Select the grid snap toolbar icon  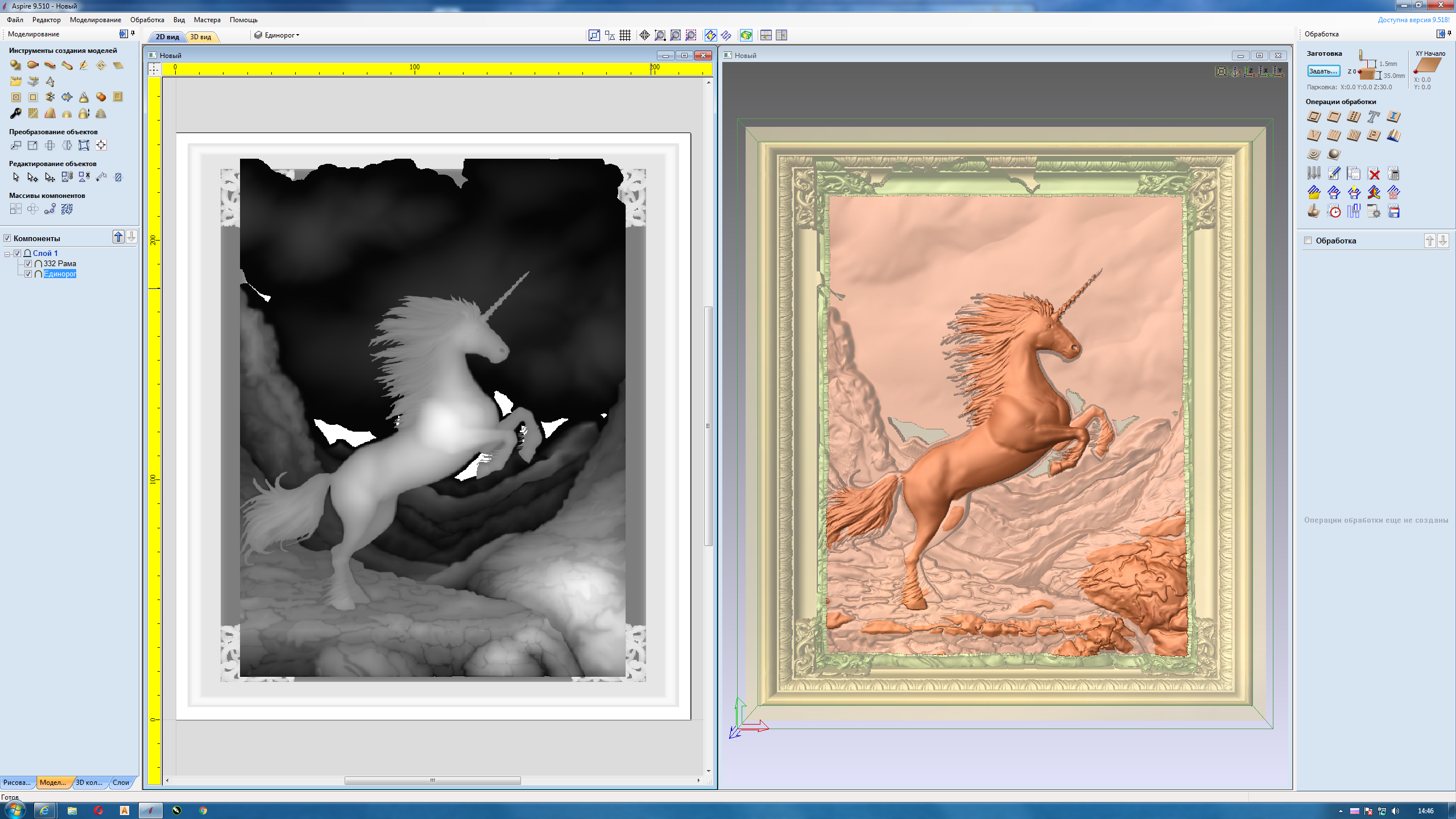pos(625,35)
